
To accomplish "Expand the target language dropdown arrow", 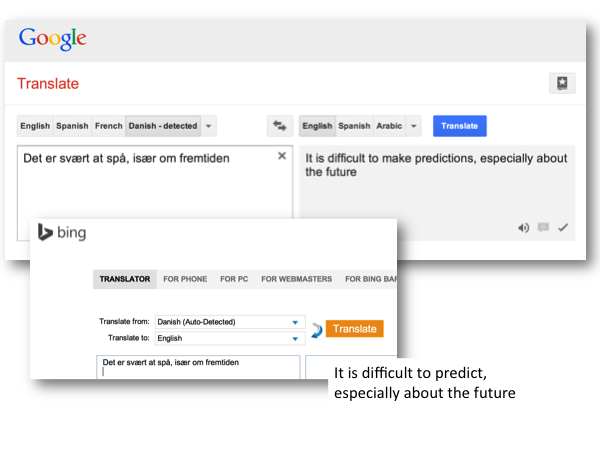I will [415, 126].
